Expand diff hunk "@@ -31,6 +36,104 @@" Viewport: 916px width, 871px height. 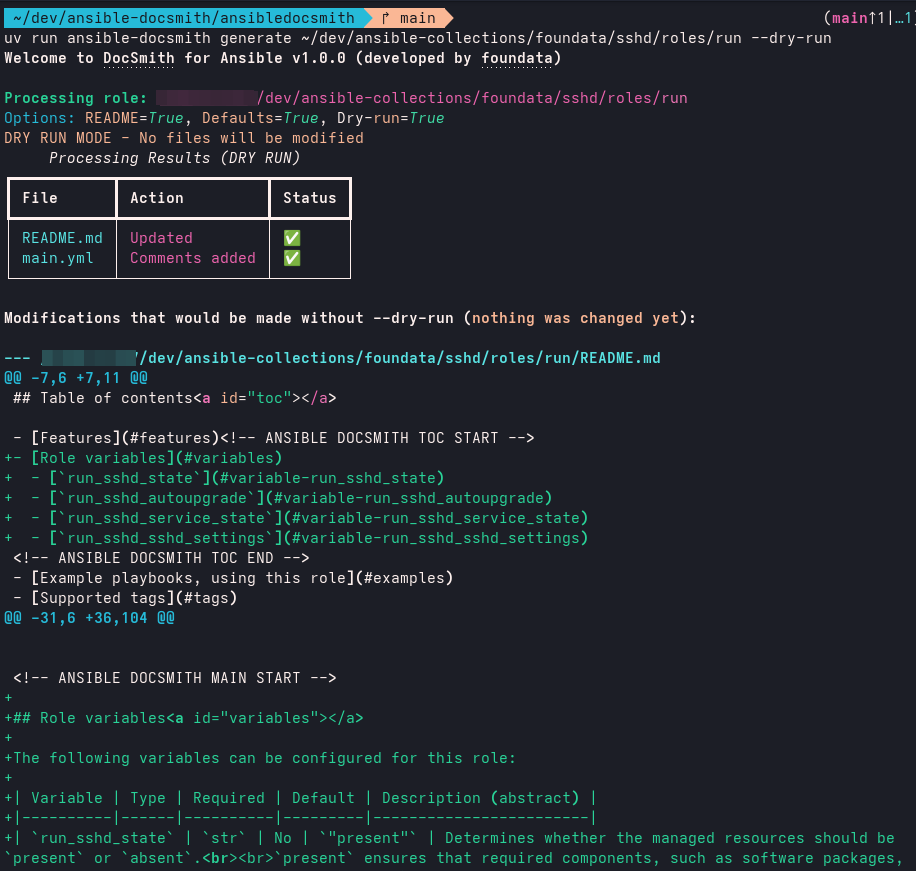tap(78, 618)
